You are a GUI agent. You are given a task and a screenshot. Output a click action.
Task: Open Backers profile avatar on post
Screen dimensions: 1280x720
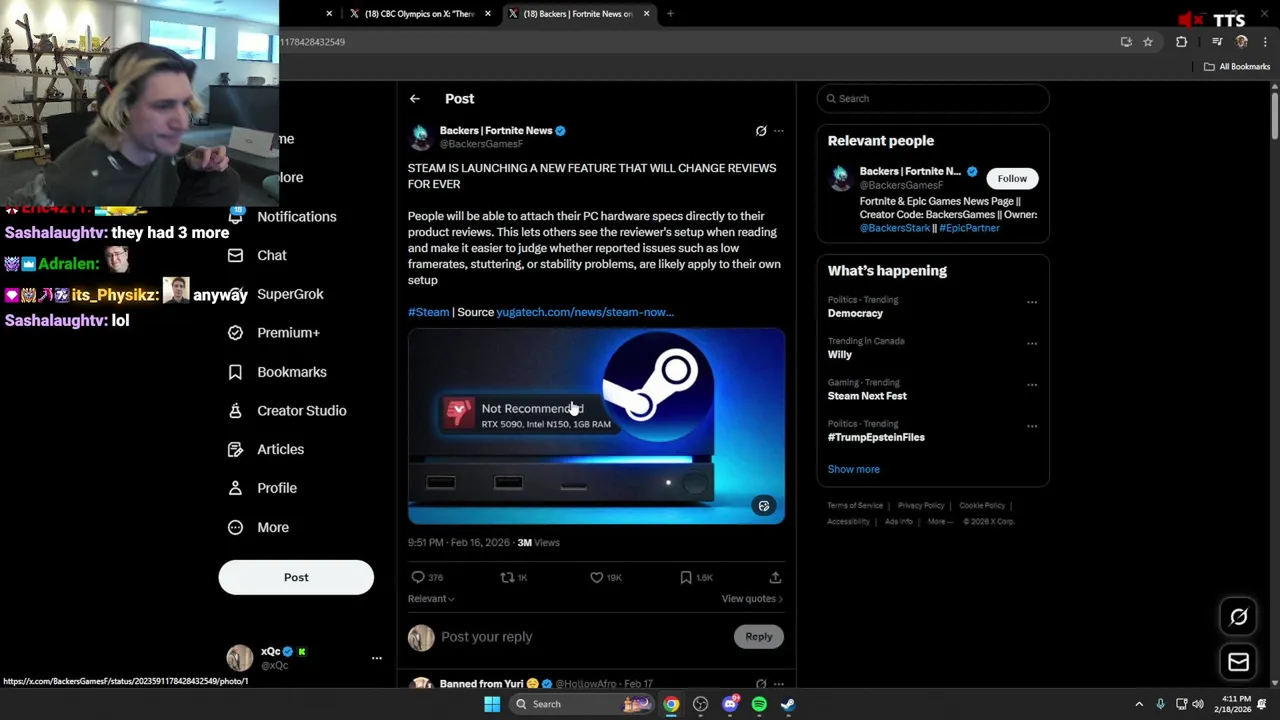pyautogui.click(x=421, y=137)
